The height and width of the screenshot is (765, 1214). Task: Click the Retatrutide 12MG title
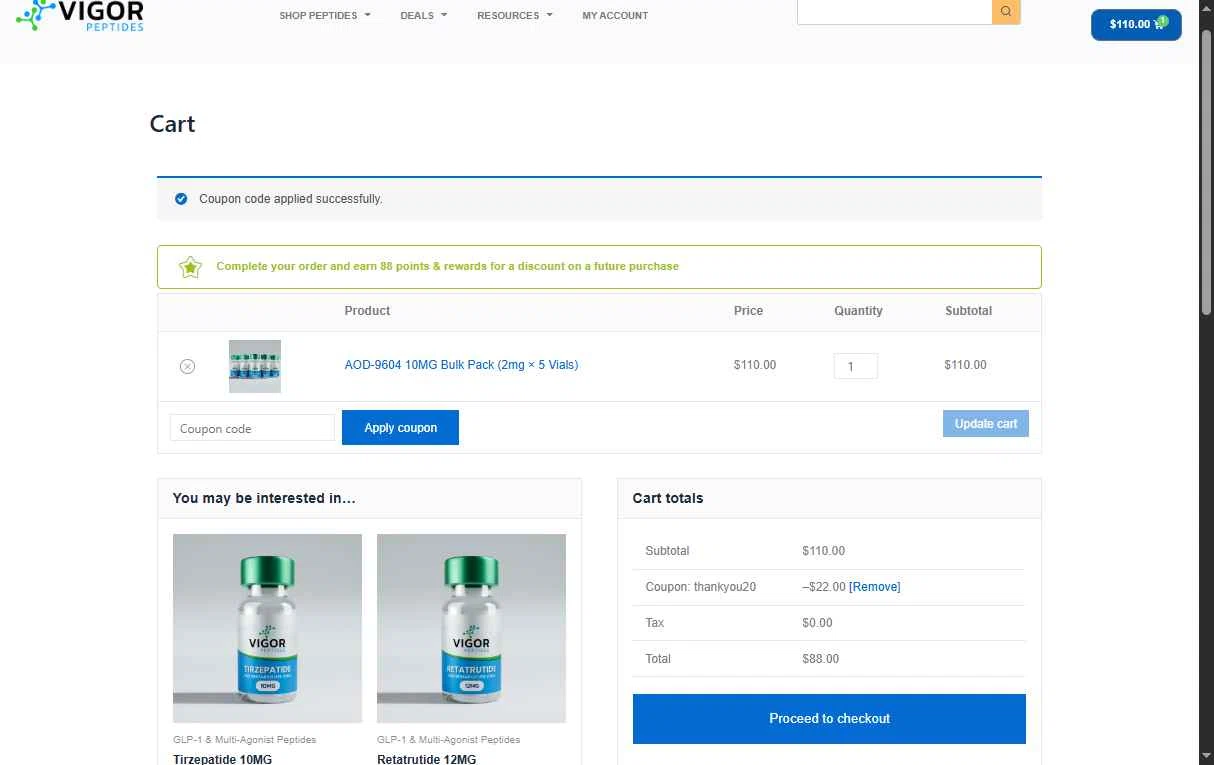click(426, 759)
